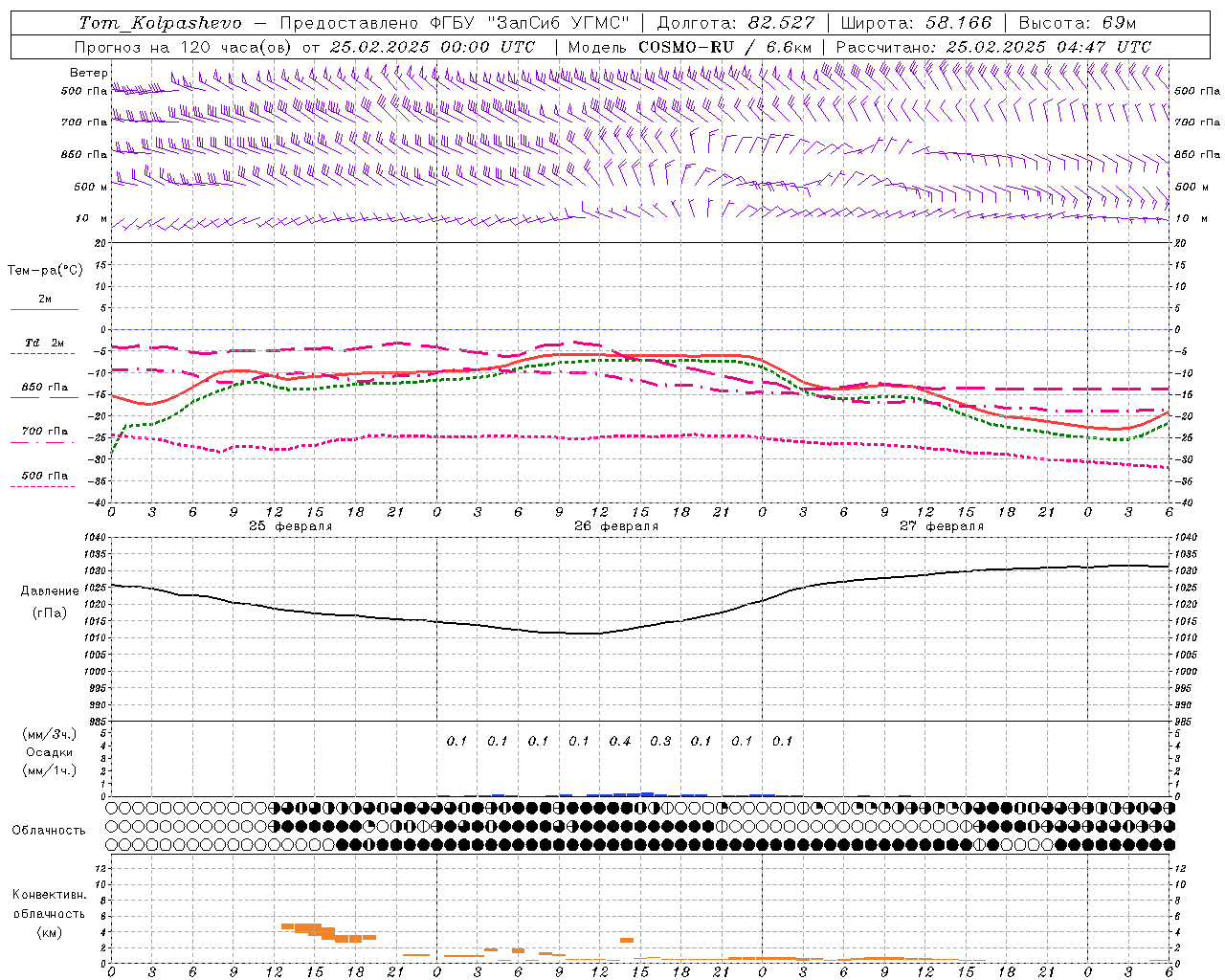
Task: Click the Тем-ра(°C) temperature panel label
Action: coord(45,271)
